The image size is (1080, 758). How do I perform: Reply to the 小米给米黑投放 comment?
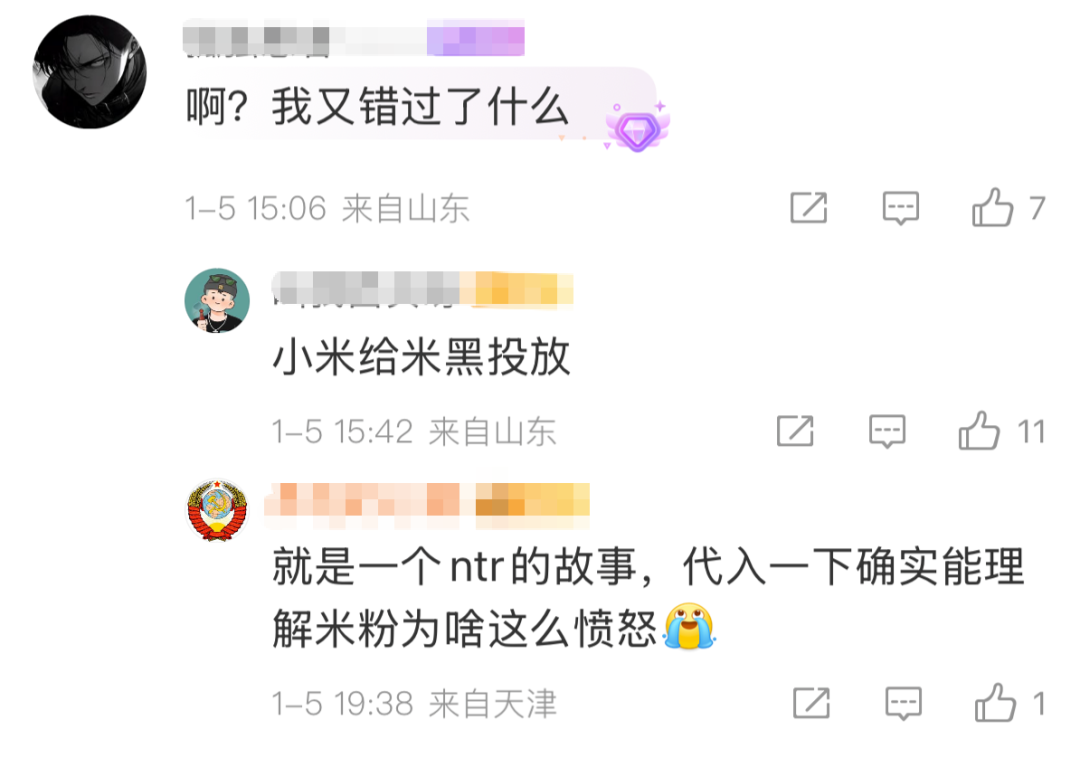pos(887,432)
